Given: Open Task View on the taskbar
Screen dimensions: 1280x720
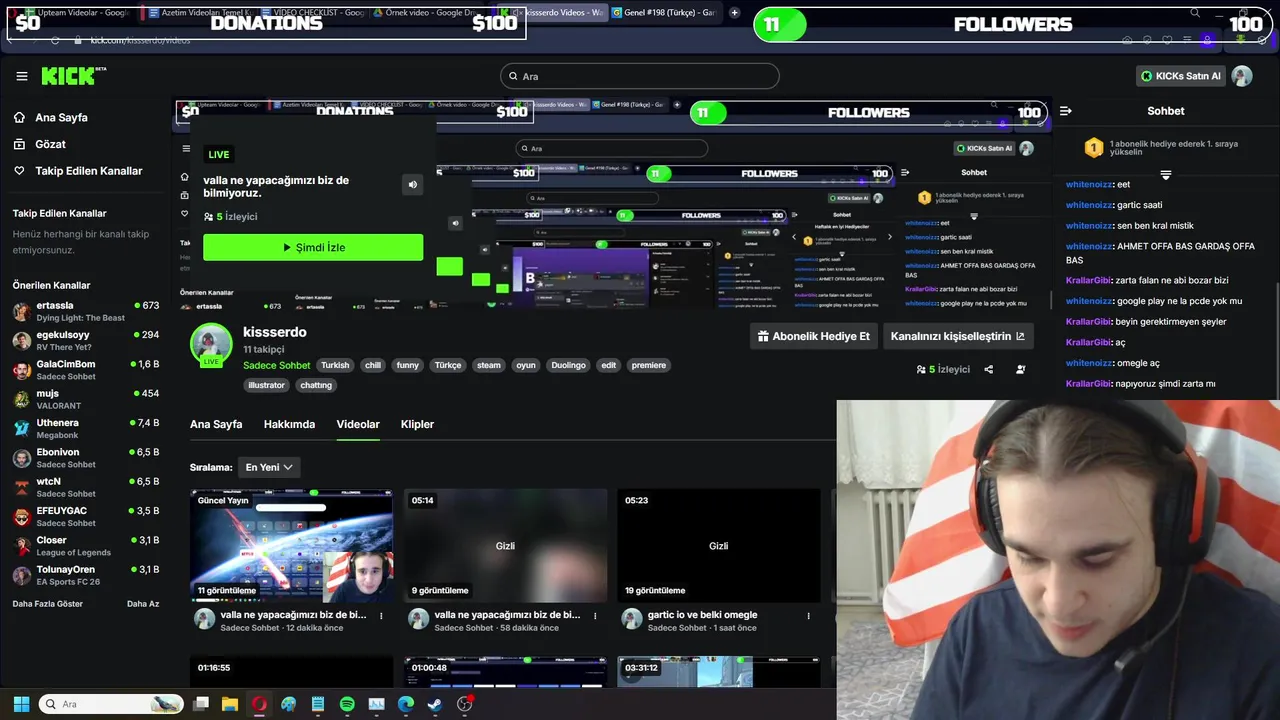Looking at the screenshot, I should pos(200,704).
